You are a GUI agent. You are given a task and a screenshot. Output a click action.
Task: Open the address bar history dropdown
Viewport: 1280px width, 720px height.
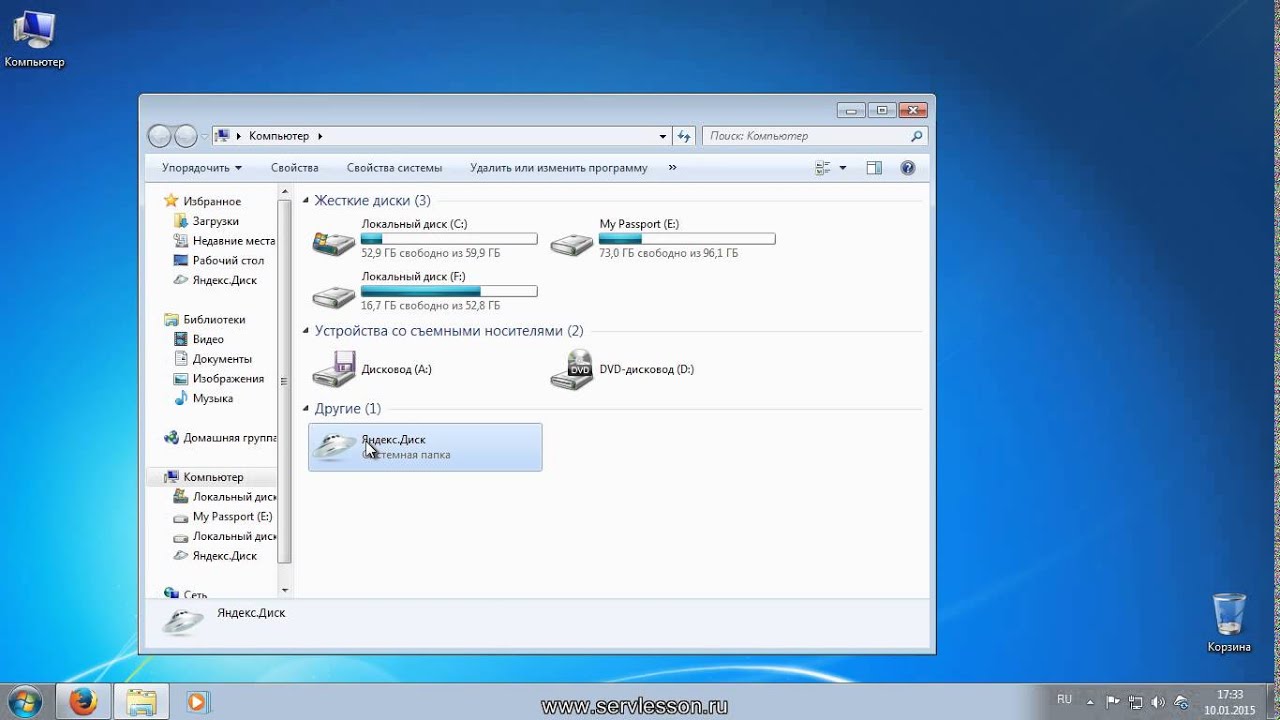663,136
